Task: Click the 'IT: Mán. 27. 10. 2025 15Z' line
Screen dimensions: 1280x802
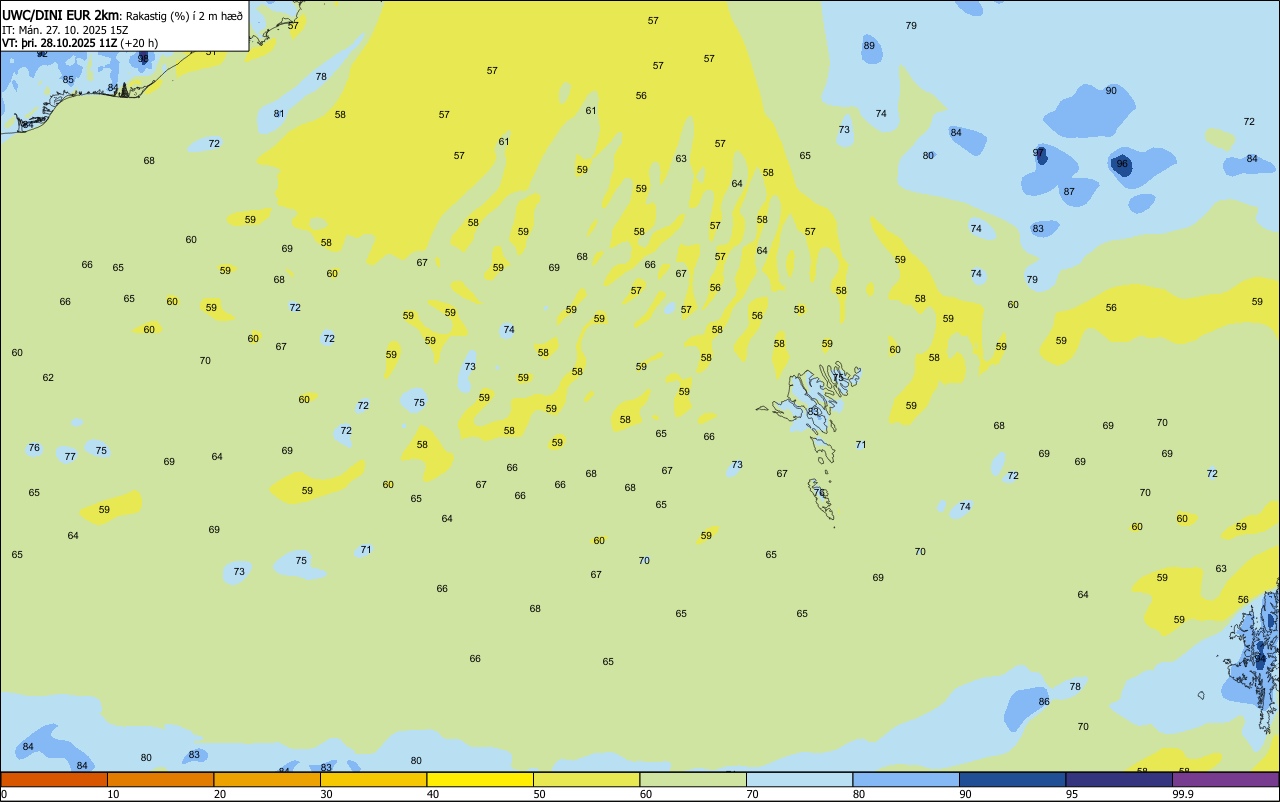Action: point(65,29)
